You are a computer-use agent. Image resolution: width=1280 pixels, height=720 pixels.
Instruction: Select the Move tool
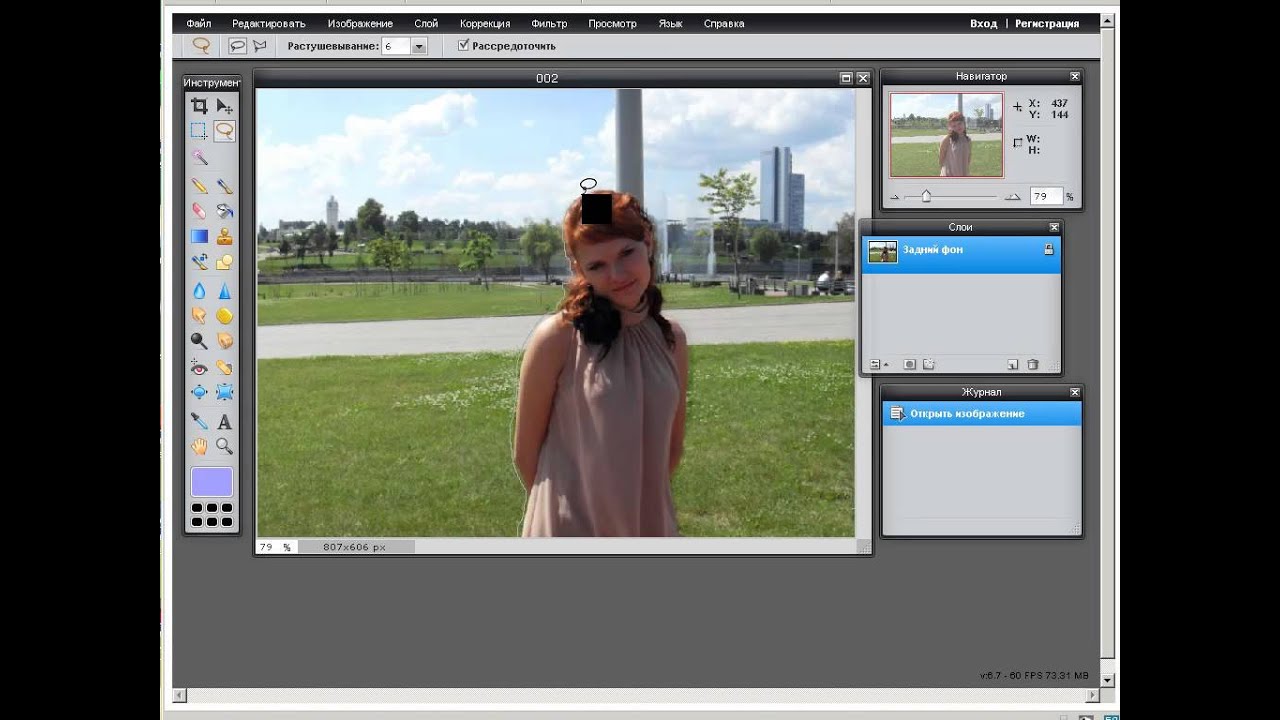(224, 106)
